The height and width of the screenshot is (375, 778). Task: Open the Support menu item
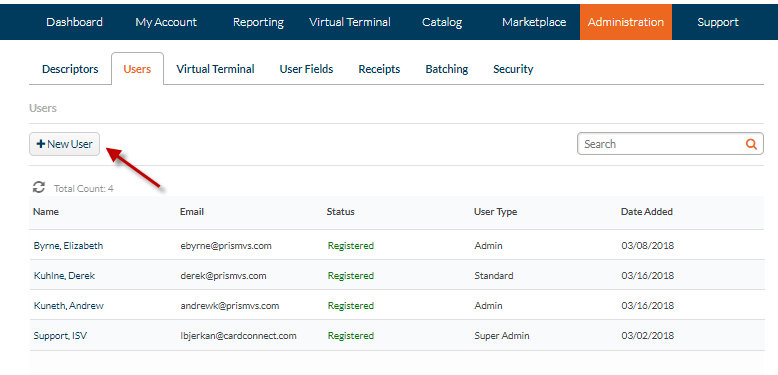[x=718, y=22]
